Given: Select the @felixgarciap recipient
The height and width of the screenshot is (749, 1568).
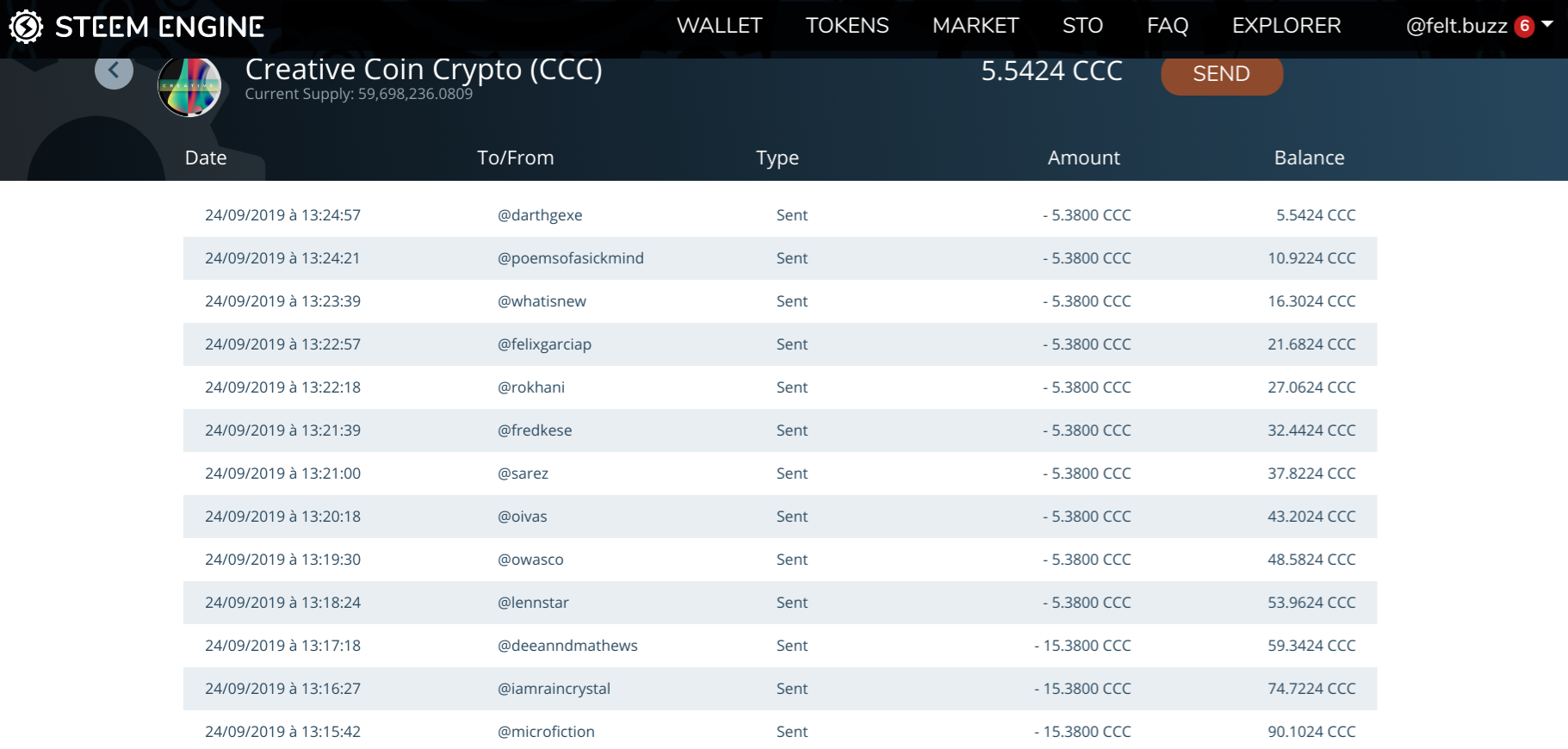Looking at the screenshot, I should (544, 344).
